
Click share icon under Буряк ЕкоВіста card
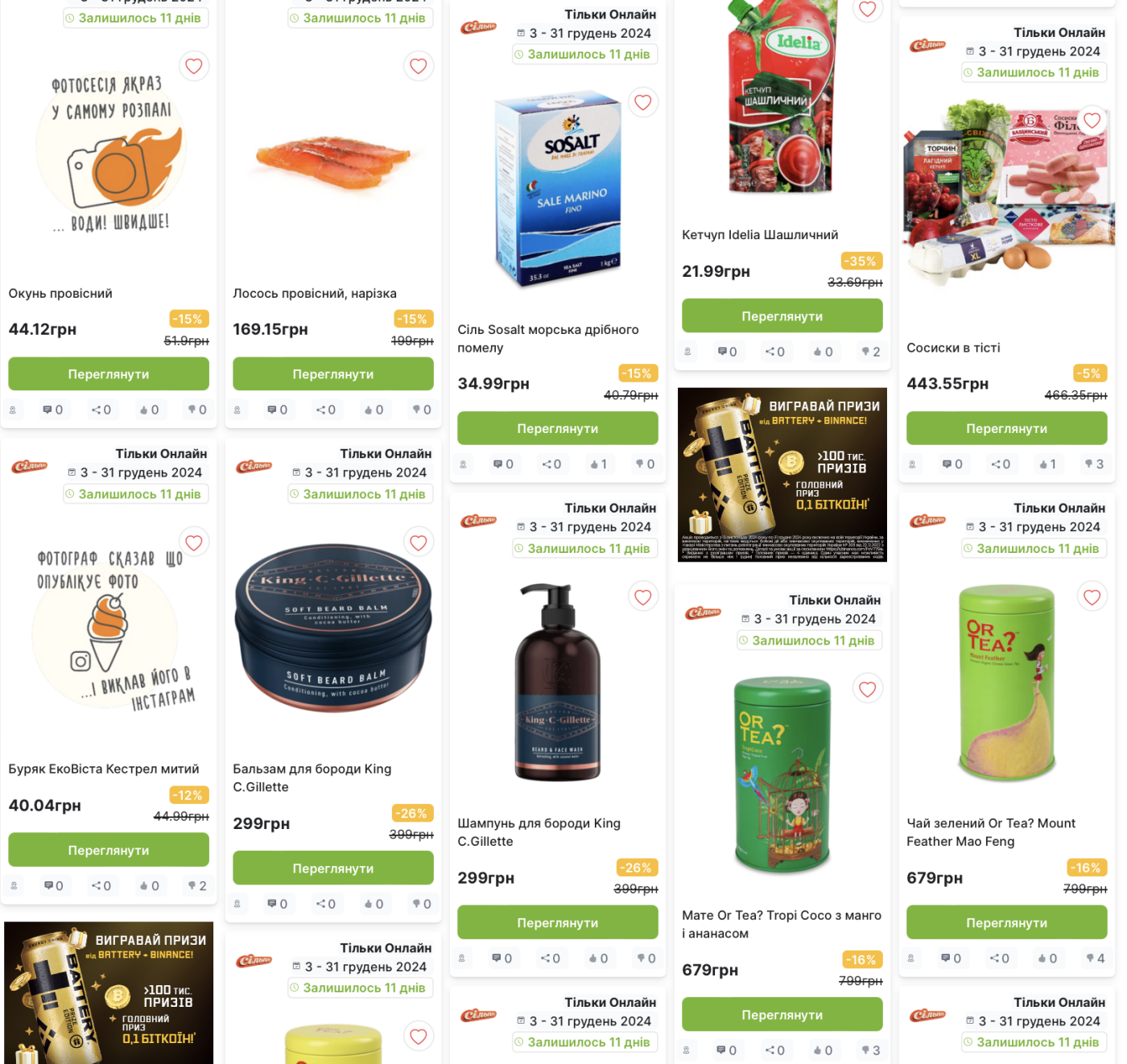101,886
